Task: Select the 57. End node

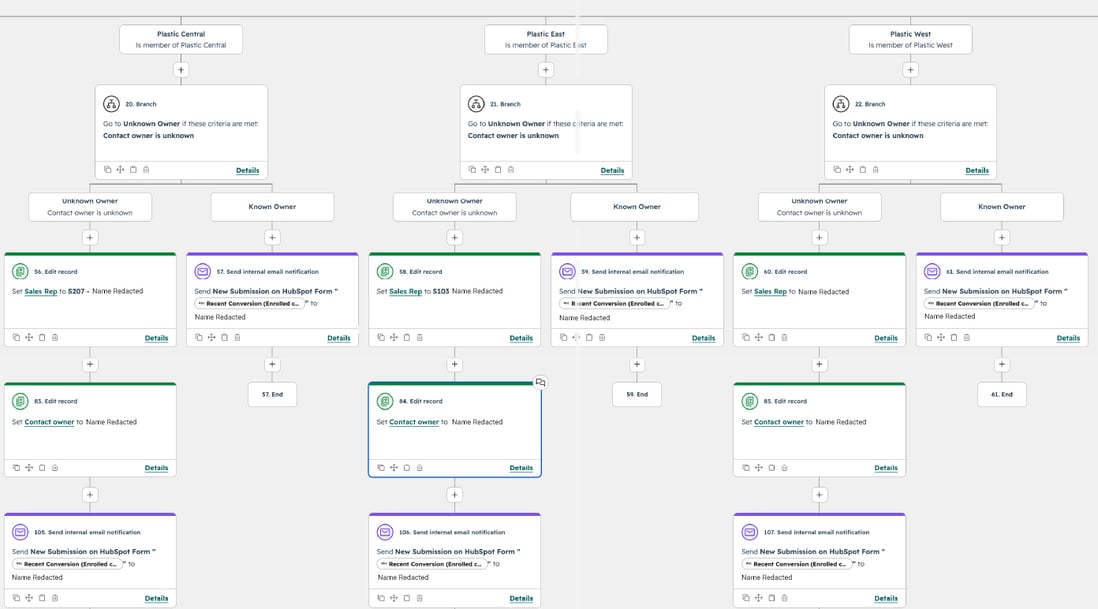Action: click(272, 395)
